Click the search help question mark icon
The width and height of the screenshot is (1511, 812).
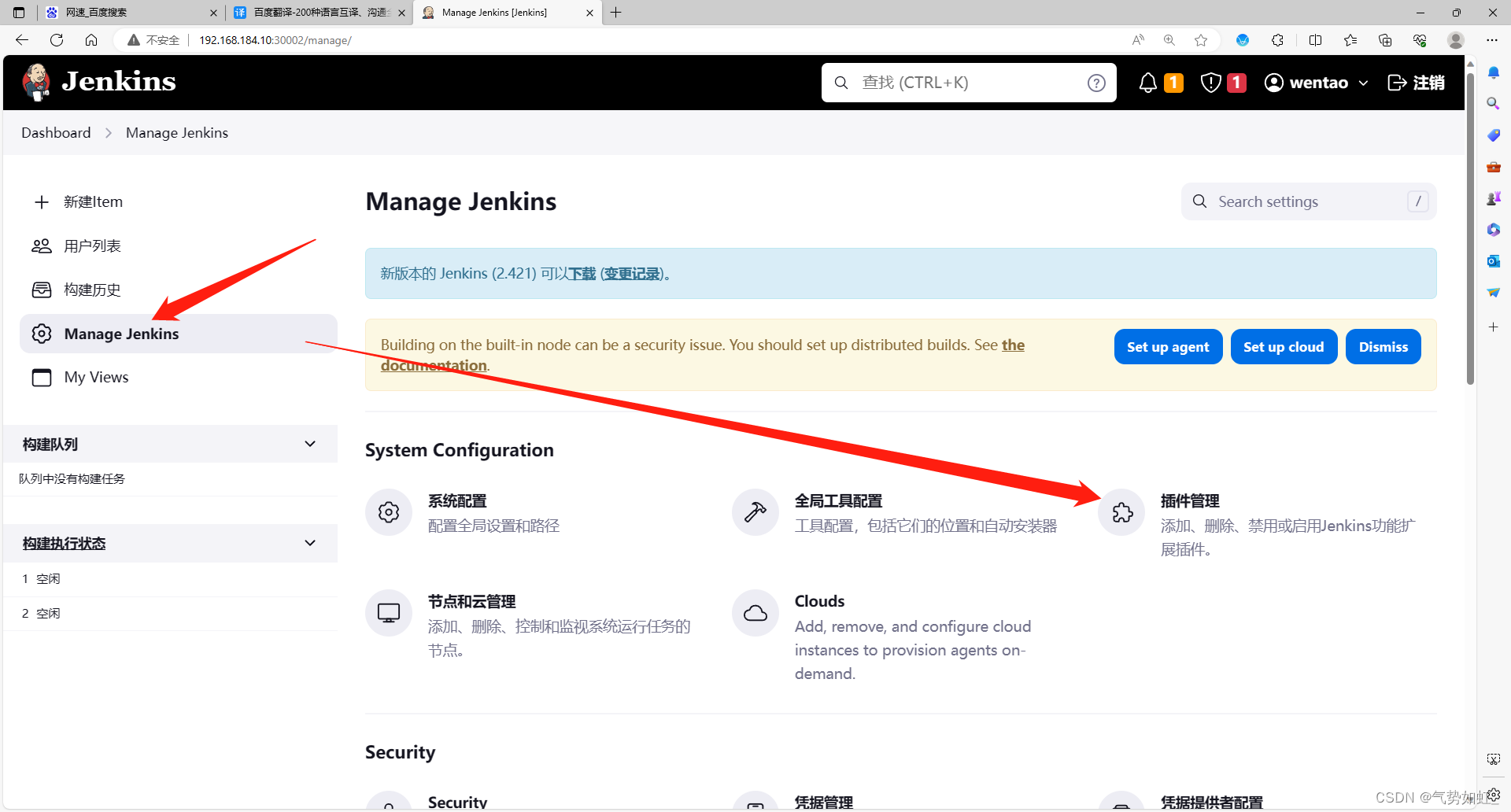pos(1096,83)
